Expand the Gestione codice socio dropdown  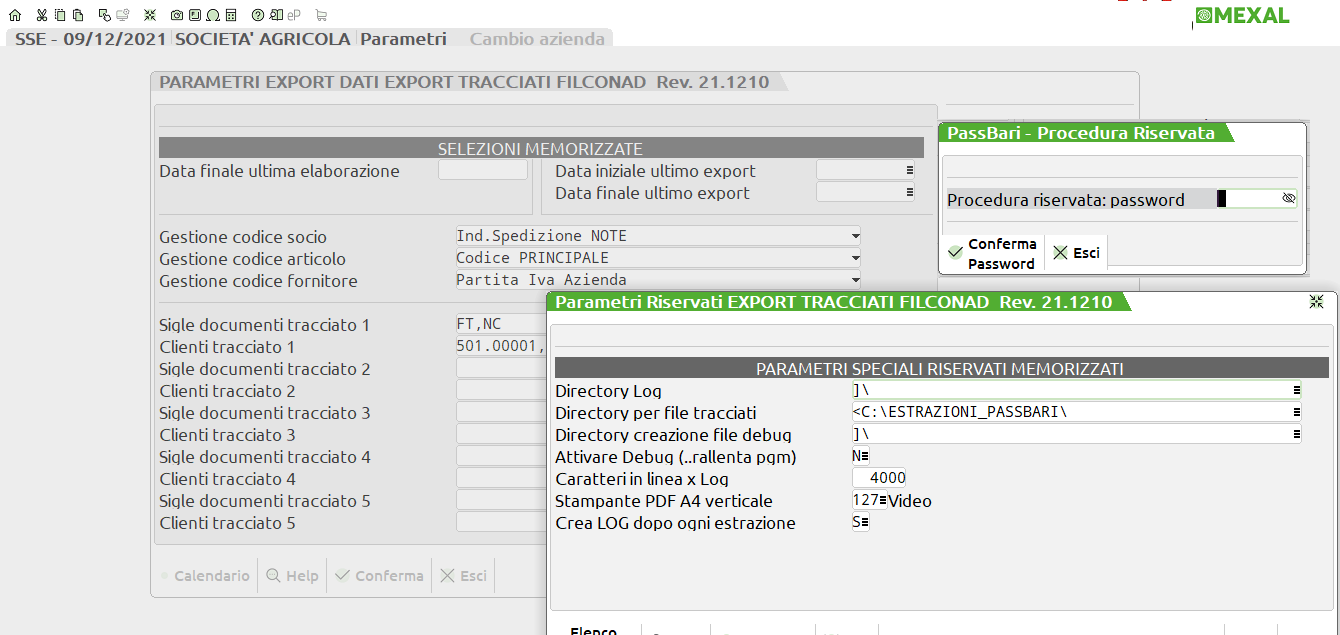pos(855,237)
